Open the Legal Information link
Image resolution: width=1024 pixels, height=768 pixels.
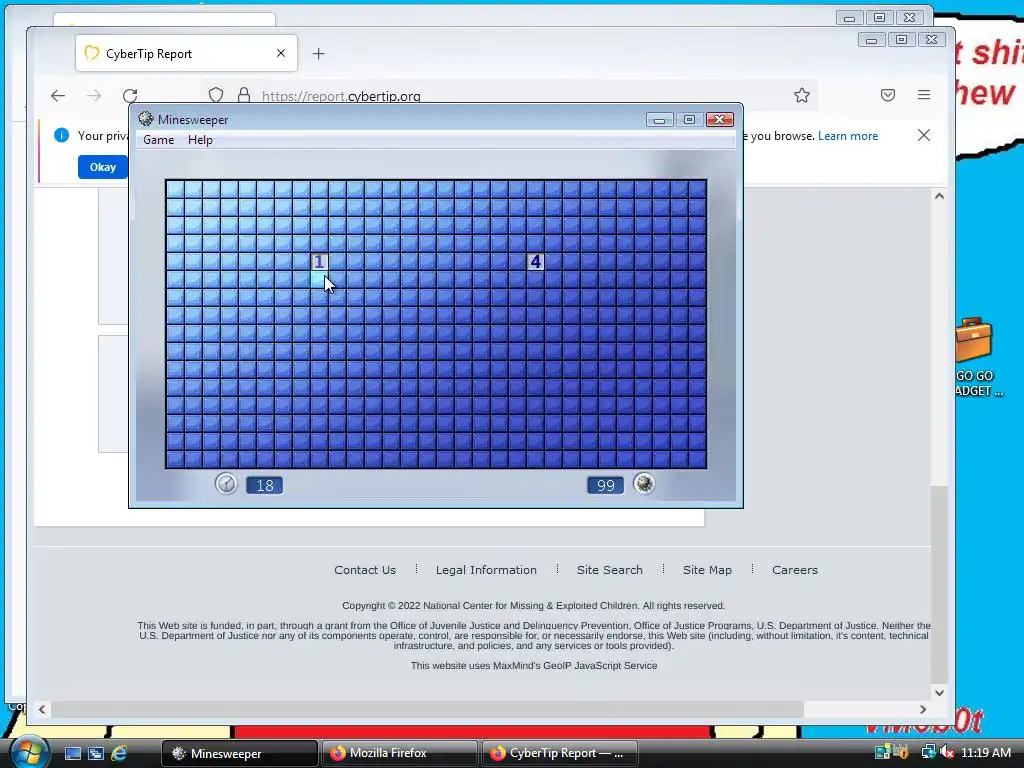[x=486, y=570]
